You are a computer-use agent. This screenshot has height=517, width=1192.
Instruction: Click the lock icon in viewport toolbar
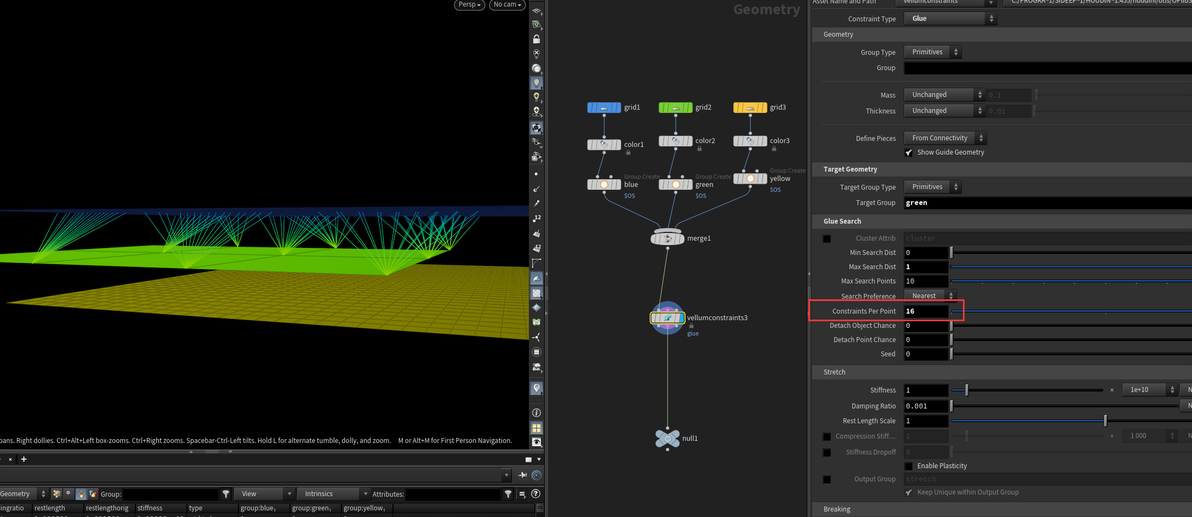tap(537, 40)
